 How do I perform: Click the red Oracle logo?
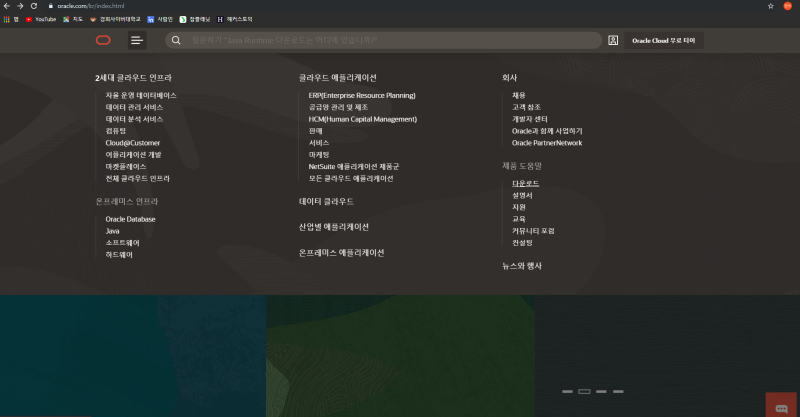click(103, 40)
